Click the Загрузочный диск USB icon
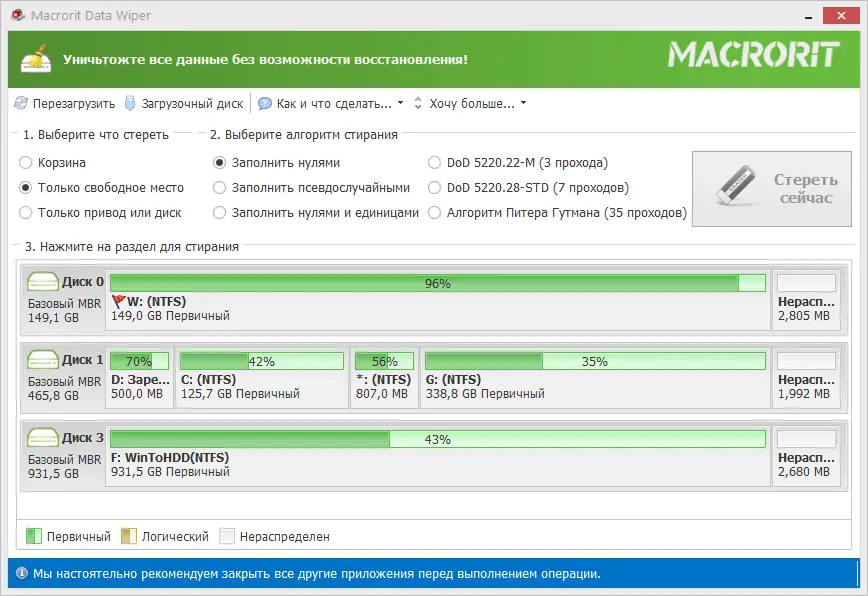This screenshot has height=596, width=868. (x=130, y=103)
